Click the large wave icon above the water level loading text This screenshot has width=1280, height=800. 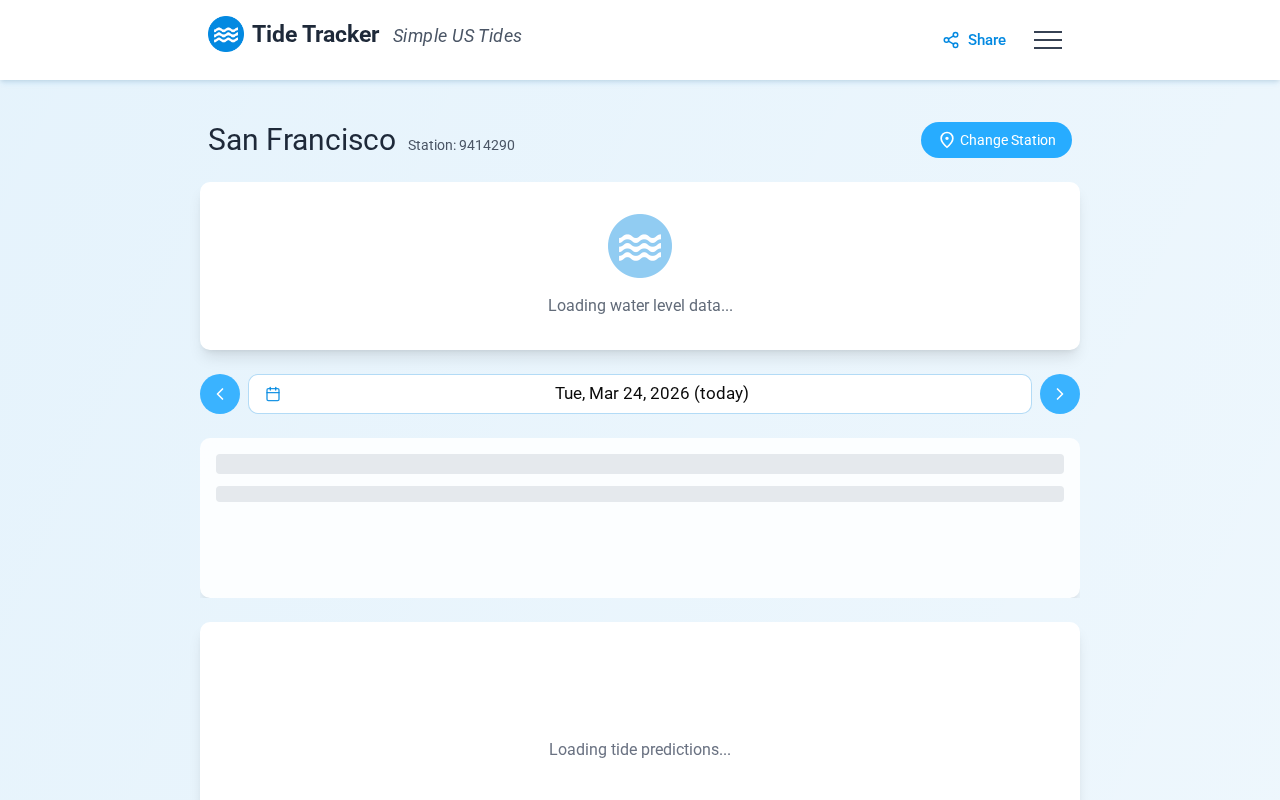(x=640, y=246)
